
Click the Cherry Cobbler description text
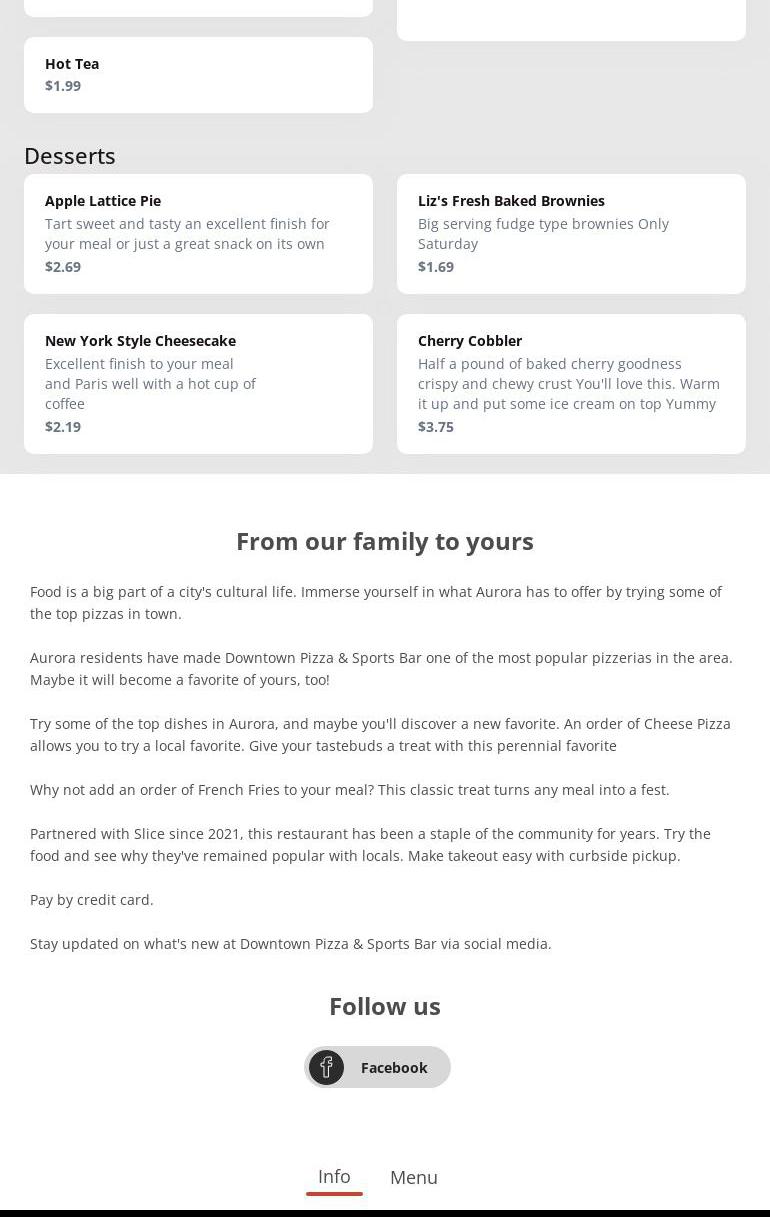[568, 384]
